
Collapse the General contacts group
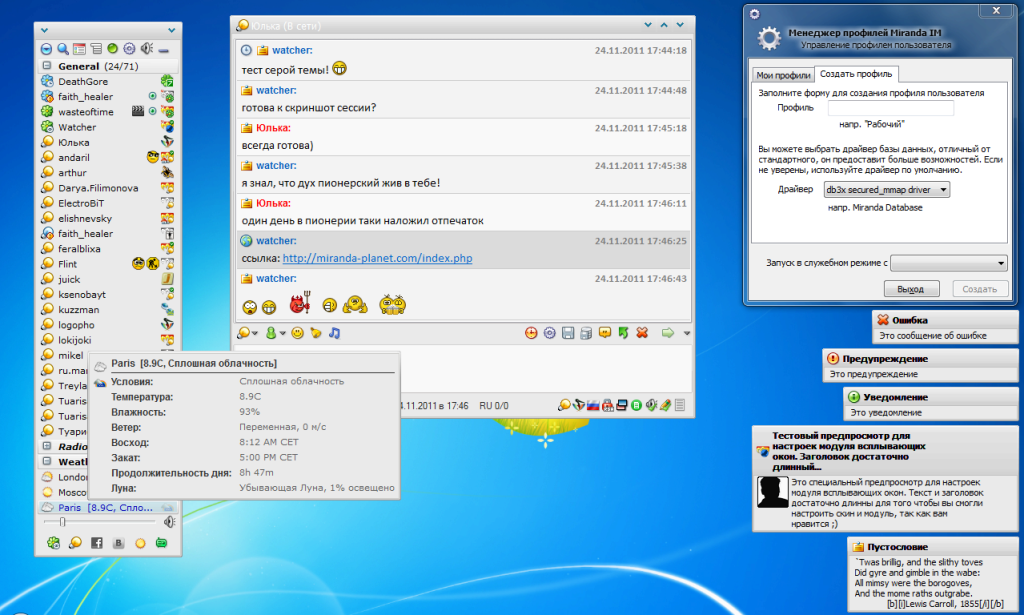pos(47,66)
